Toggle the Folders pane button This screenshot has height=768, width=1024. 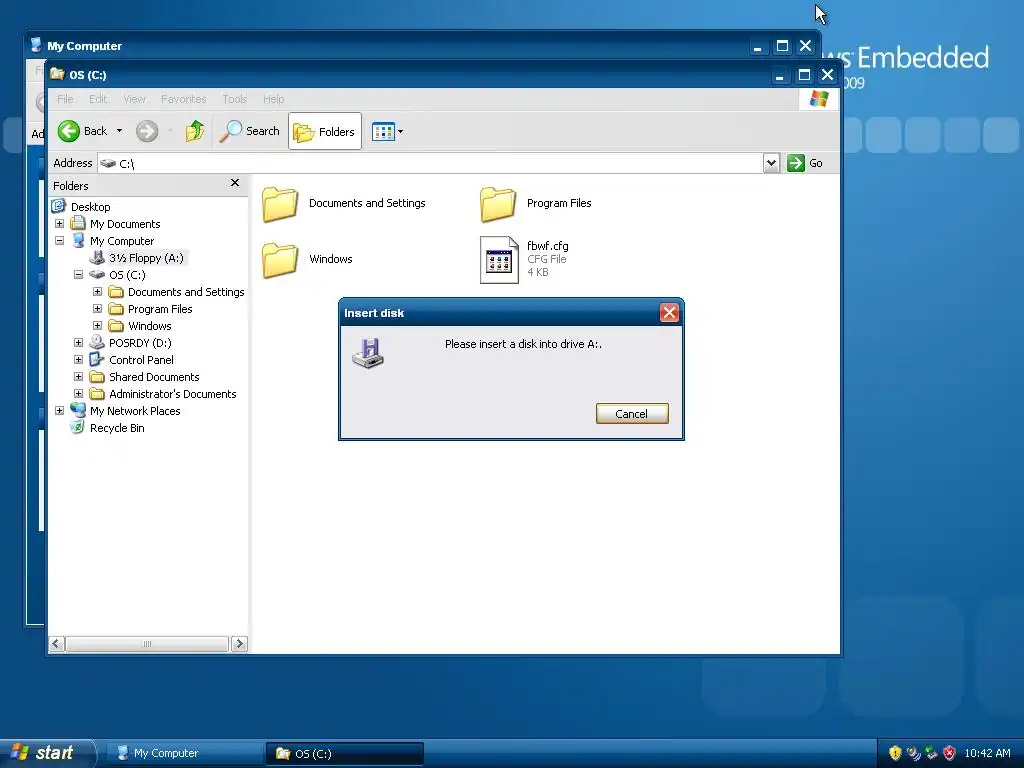coord(325,131)
